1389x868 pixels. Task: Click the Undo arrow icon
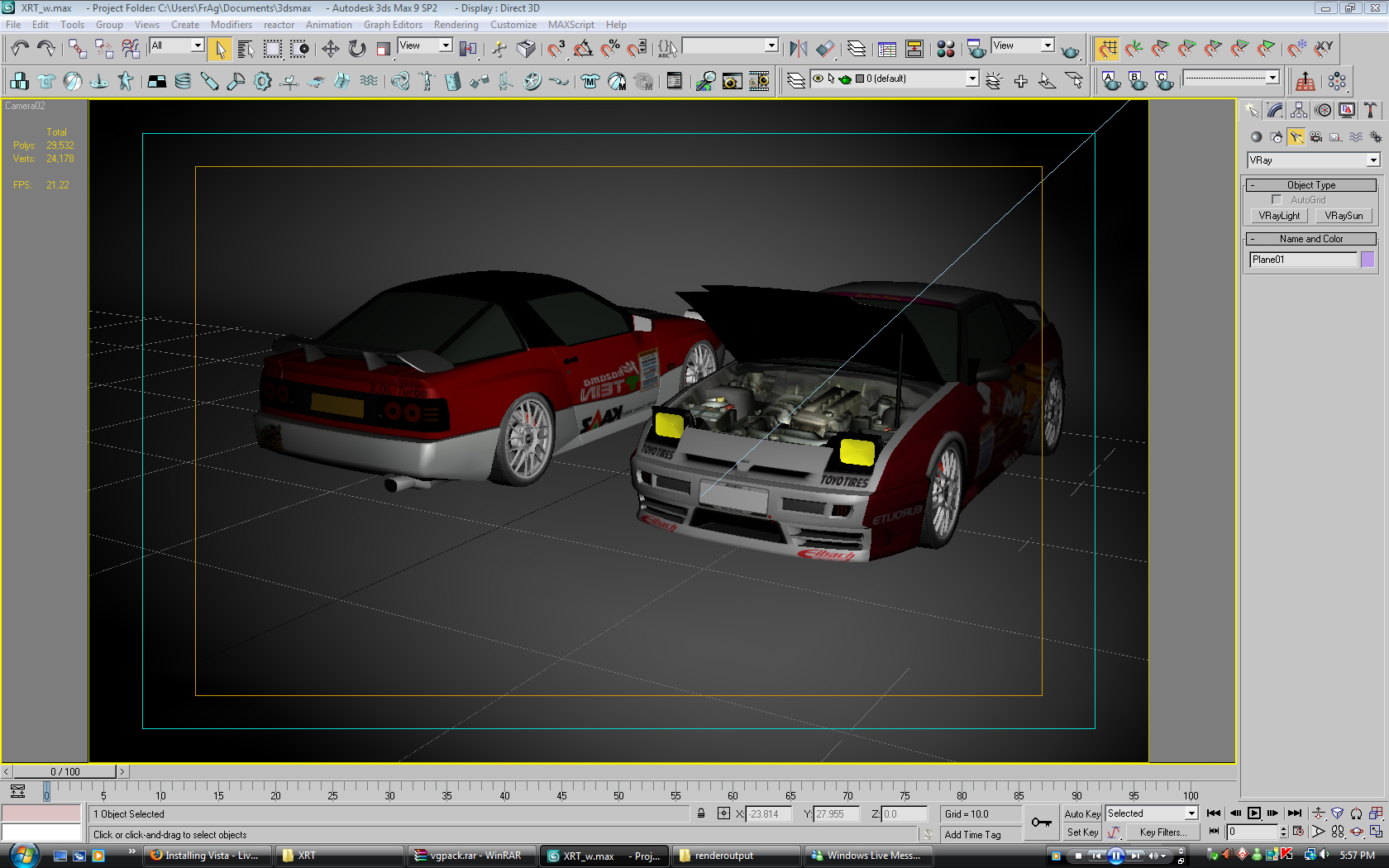(20, 49)
